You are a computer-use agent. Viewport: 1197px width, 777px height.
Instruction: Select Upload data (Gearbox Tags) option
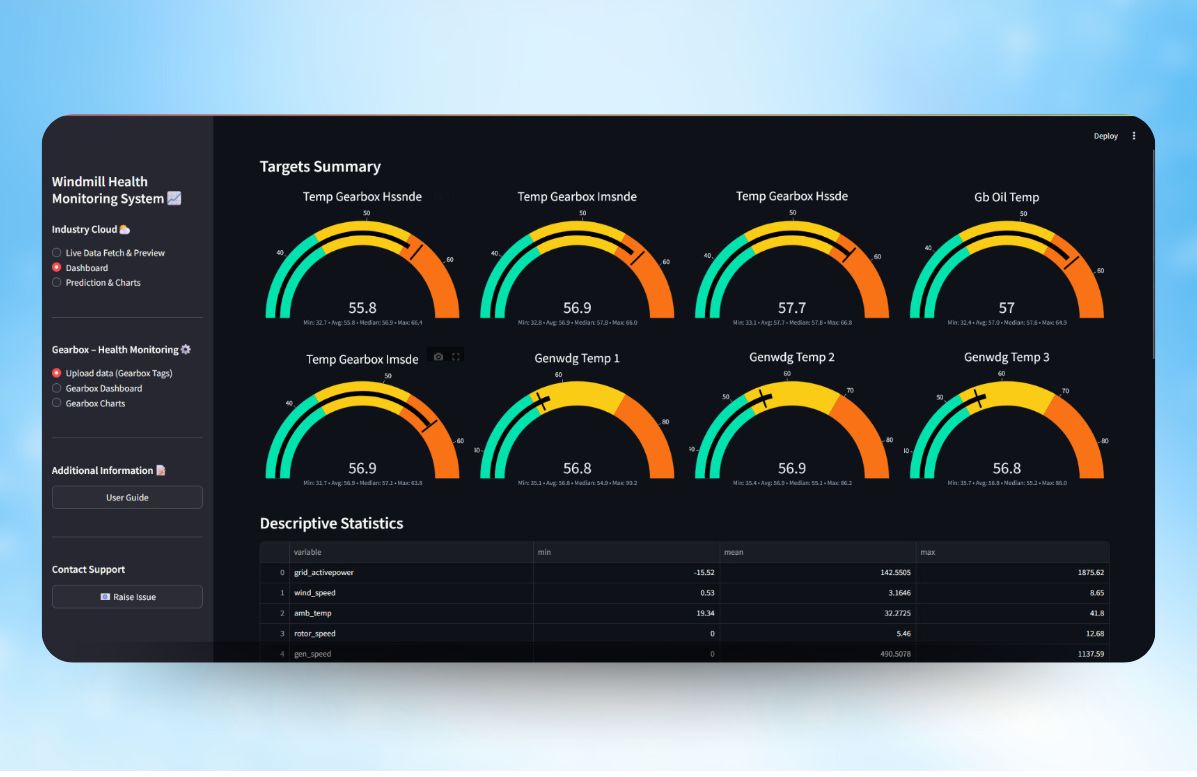pos(57,374)
